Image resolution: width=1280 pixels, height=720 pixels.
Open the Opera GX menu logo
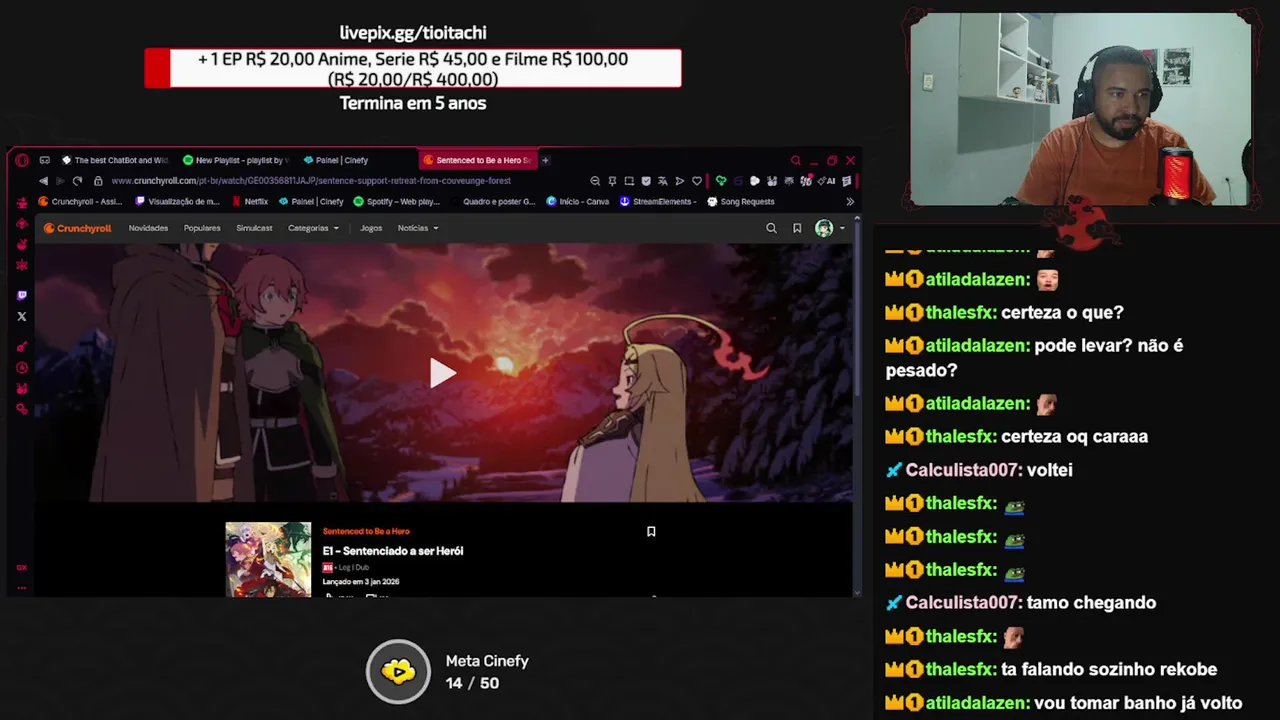pos(22,160)
